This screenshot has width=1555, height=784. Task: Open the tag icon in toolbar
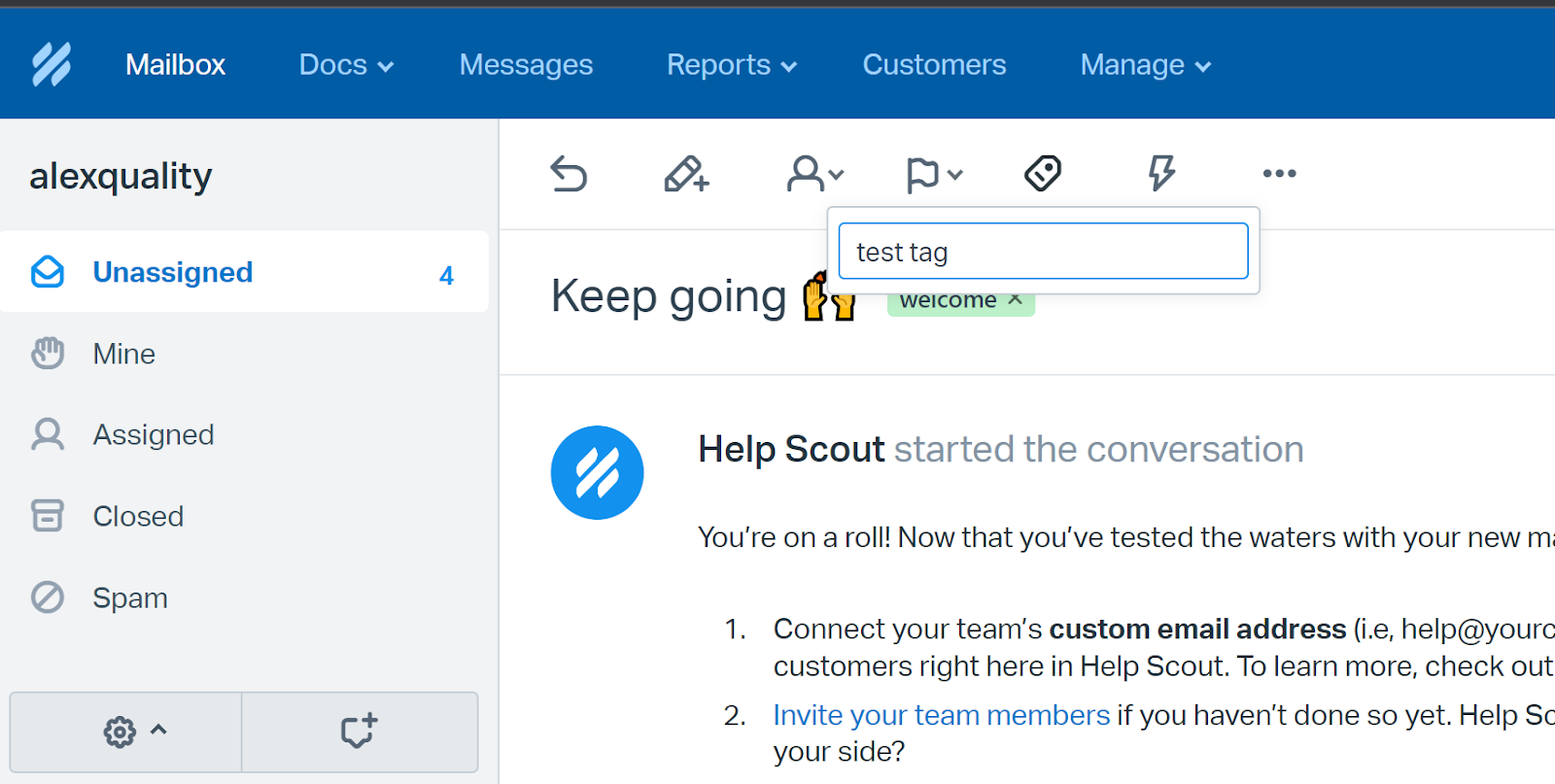coord(1043,173)
